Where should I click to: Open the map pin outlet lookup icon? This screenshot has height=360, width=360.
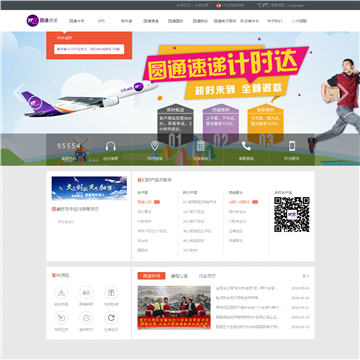[154, 146]
